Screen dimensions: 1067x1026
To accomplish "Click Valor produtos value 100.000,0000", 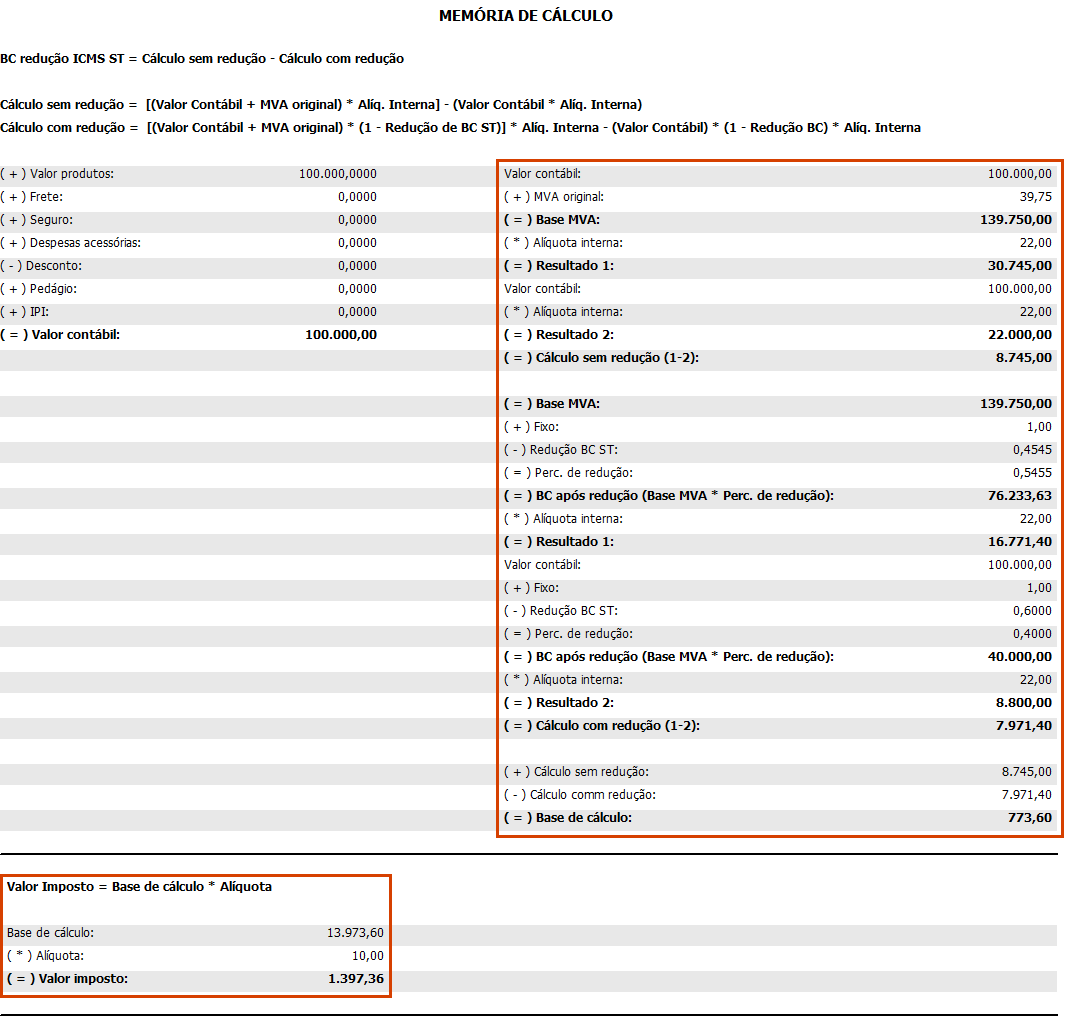I will coord(338,174).
